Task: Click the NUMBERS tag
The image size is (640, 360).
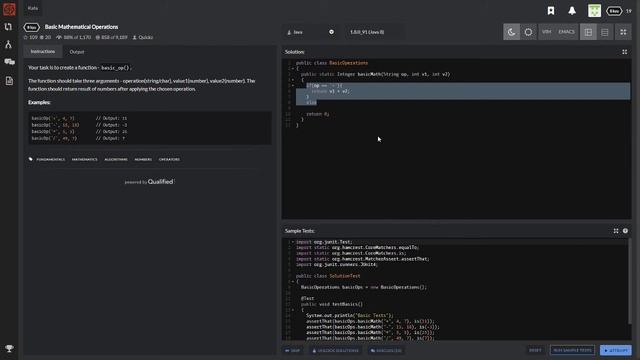Action: (143, 159)
